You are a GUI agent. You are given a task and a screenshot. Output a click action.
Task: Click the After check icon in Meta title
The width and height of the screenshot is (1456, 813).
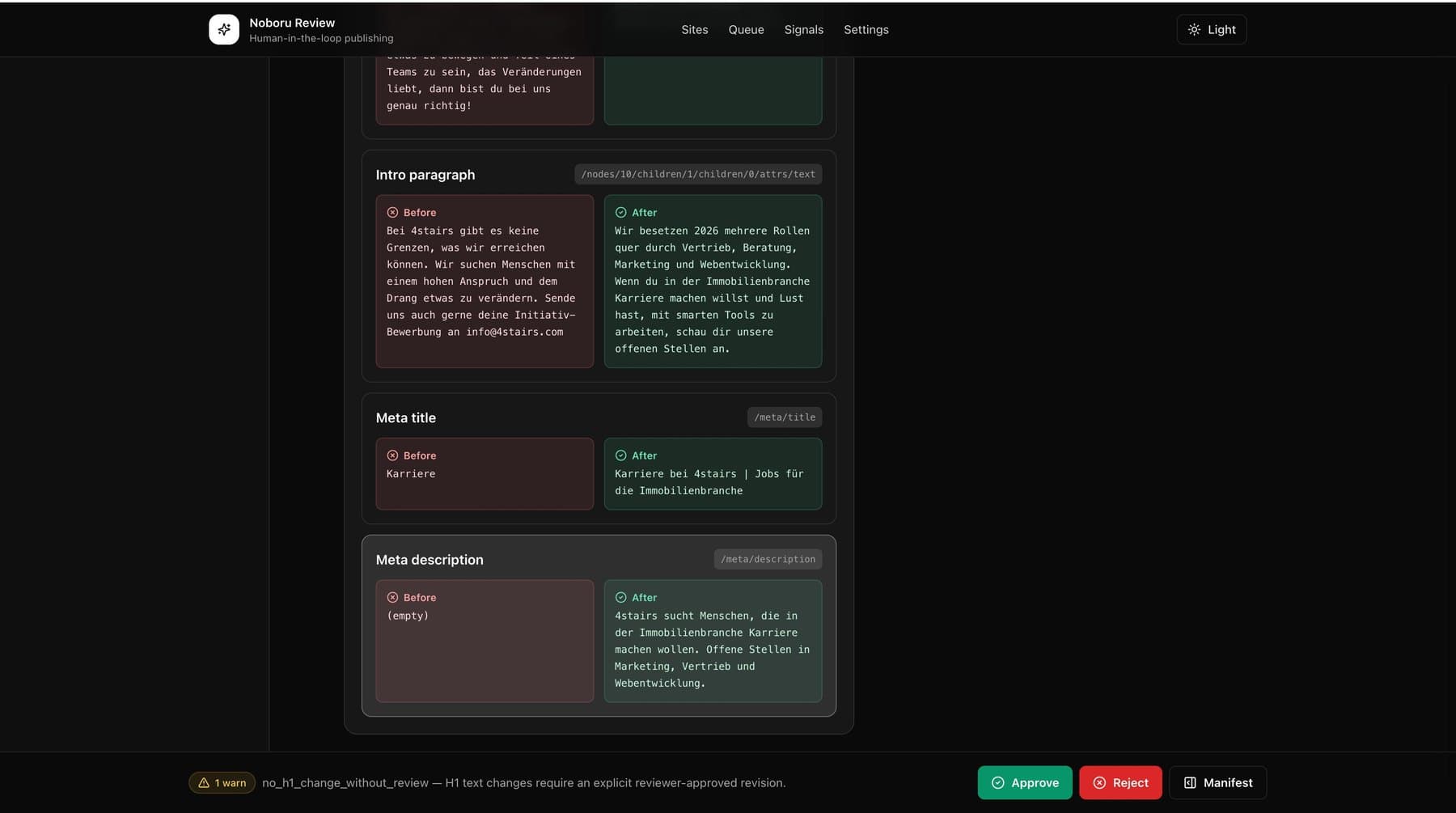tap(620, 455)
